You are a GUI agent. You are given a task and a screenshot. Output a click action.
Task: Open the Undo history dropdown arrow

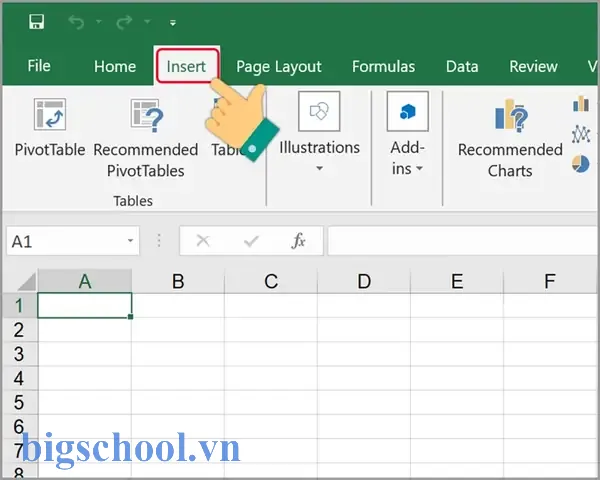99,22
